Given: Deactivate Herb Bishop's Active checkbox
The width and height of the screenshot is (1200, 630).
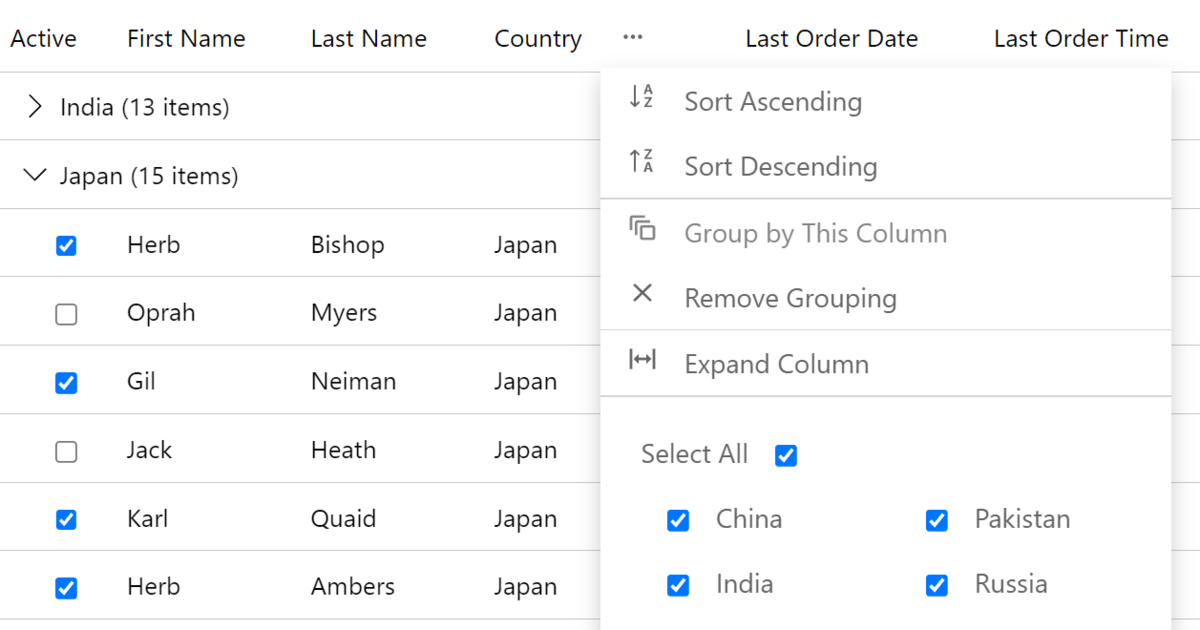Looking at the screenshot, I should point(66,246).
